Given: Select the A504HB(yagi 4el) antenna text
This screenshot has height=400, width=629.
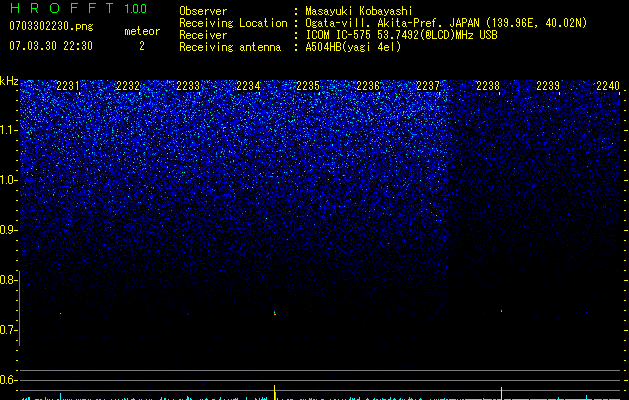Looking at the screenshot, I should coord(353,47).
